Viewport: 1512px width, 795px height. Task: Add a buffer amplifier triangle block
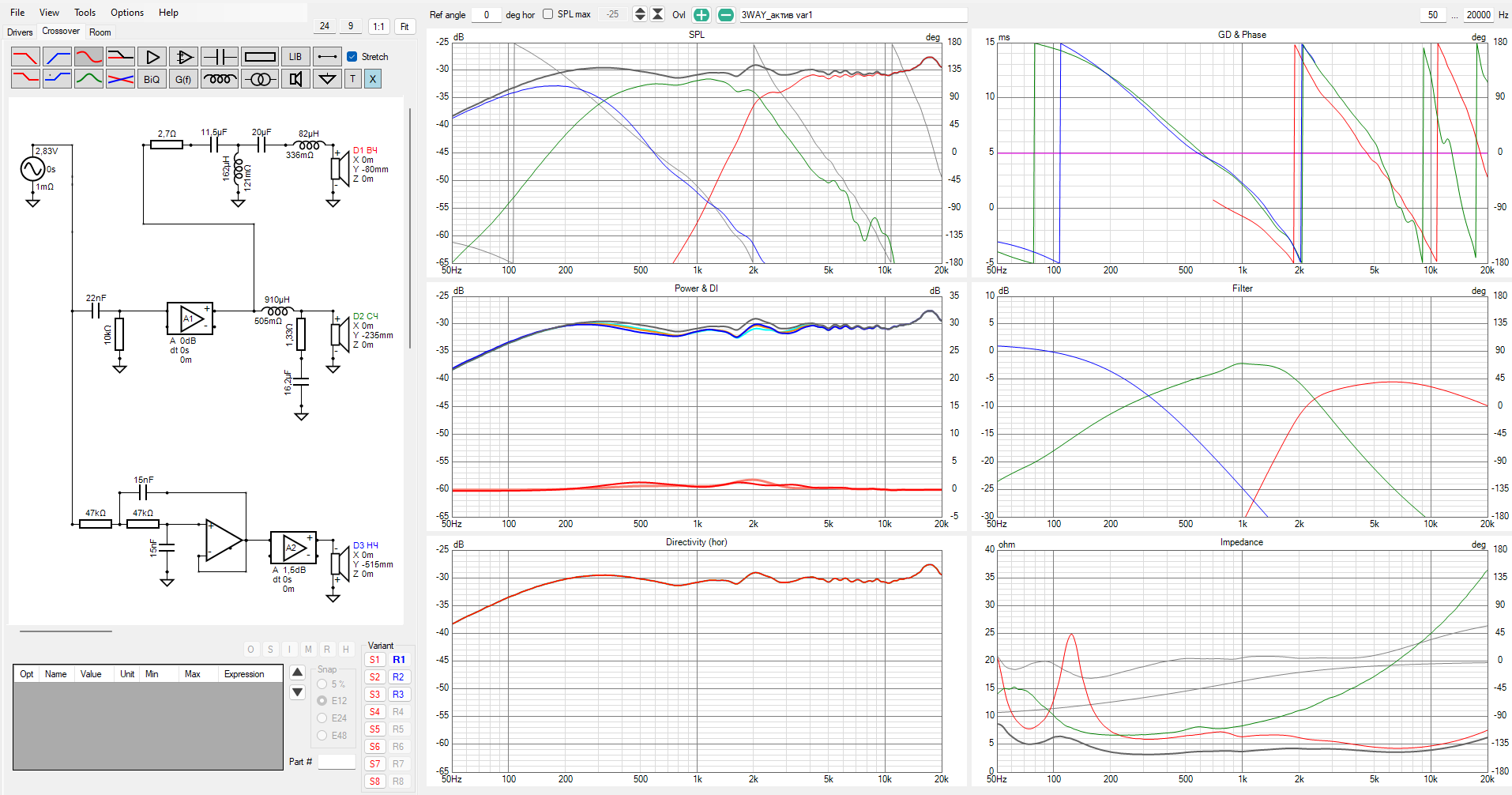(152, 57)
